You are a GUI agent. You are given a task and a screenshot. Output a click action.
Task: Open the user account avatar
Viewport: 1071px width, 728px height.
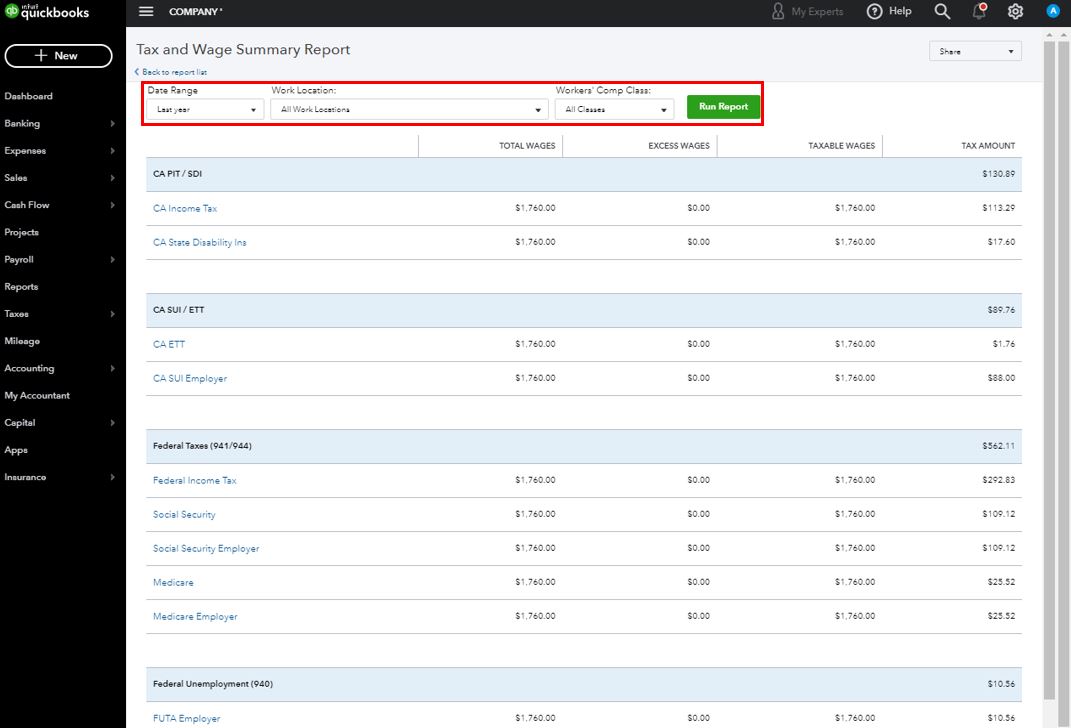(1053, 11)
